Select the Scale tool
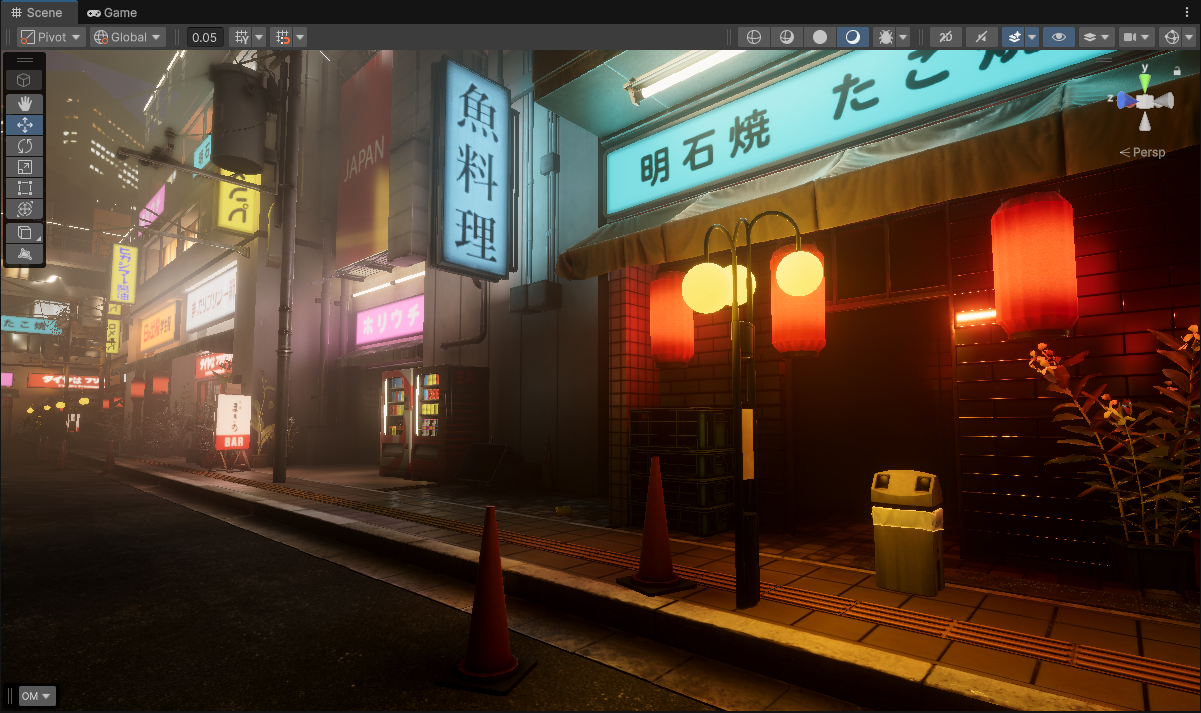This screenshot has height=713, width=1201. tap(23, 167)
